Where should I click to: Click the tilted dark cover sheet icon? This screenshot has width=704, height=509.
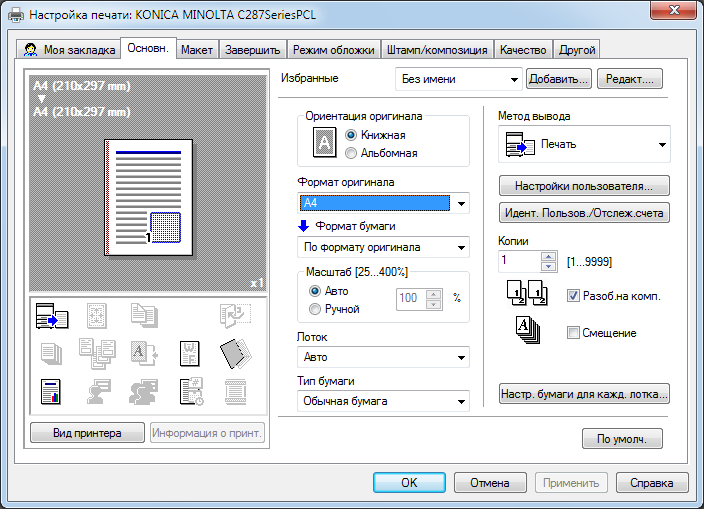pos(236,354)
